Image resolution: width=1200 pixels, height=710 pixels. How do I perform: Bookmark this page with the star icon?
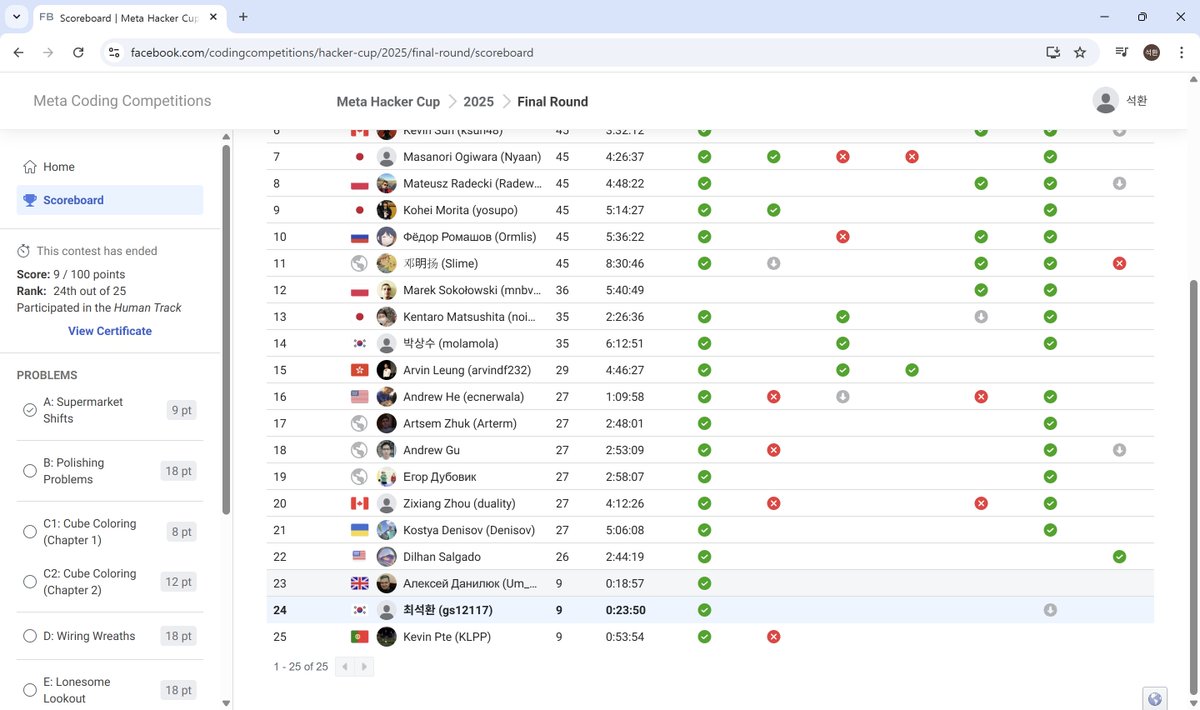click(x=1080, y=52)
